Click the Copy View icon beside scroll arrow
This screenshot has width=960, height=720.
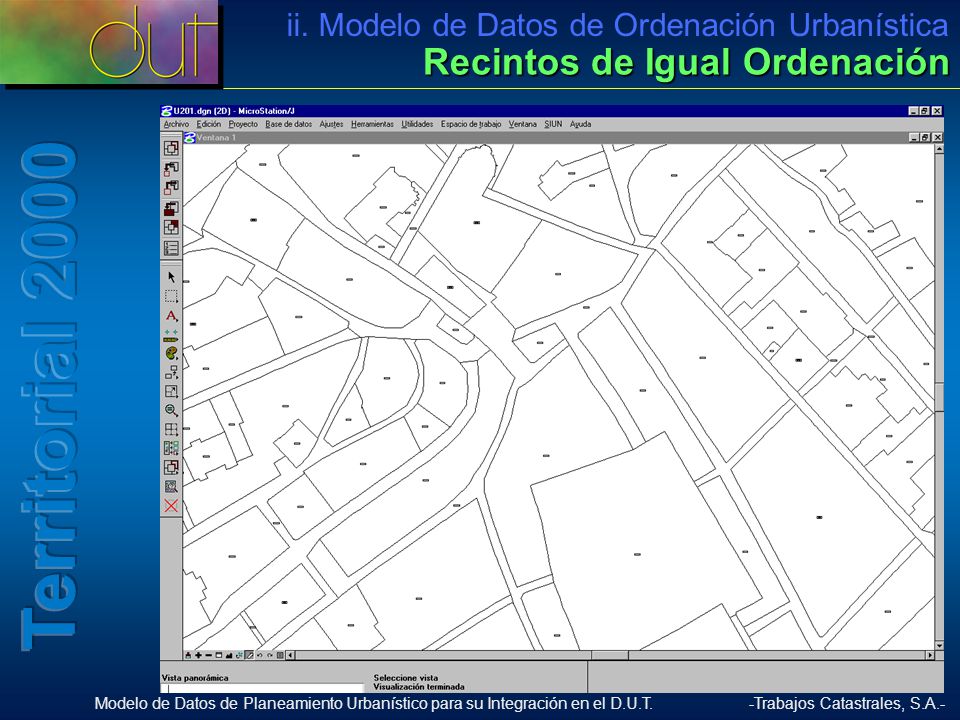[280, 655]
